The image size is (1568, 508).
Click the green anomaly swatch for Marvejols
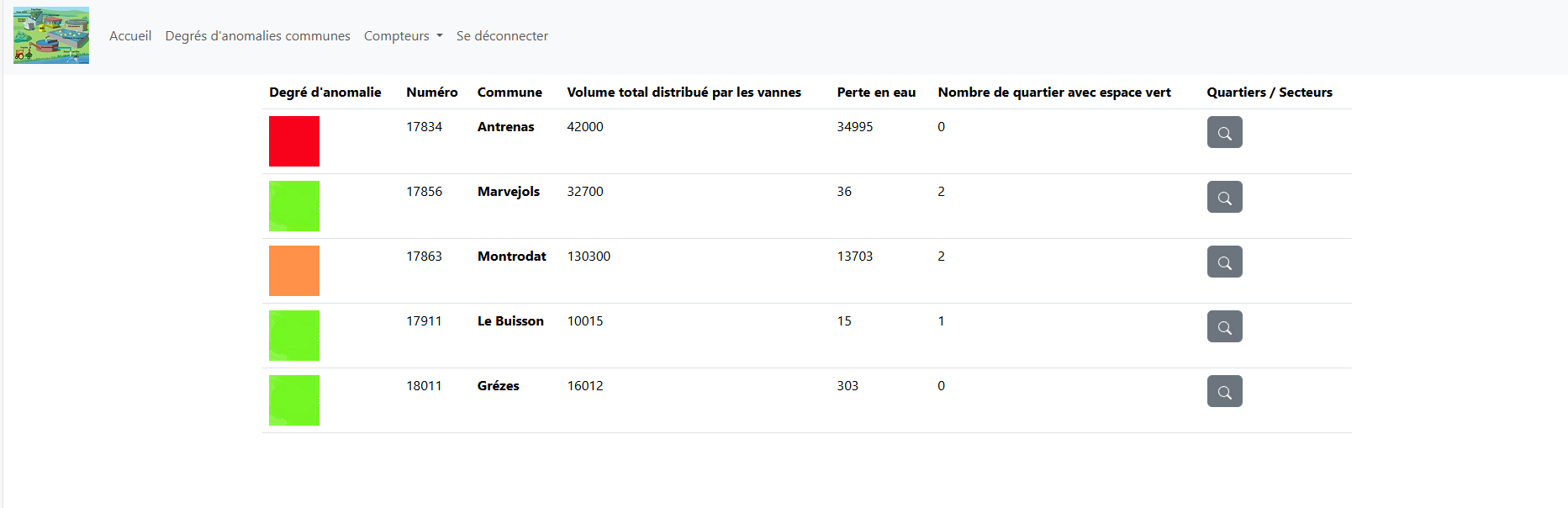pyautogui.click(x=294, y=206)
